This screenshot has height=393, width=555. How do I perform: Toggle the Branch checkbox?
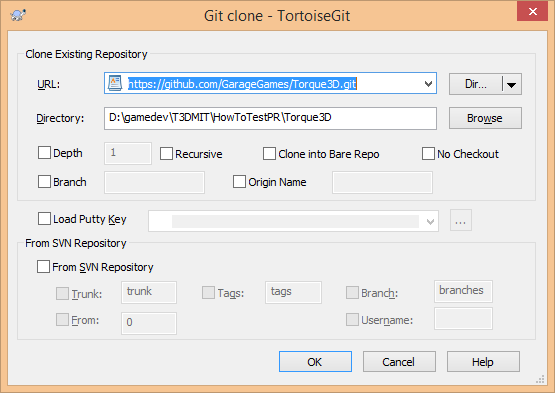pyautogui.click(x=44, y=182)
